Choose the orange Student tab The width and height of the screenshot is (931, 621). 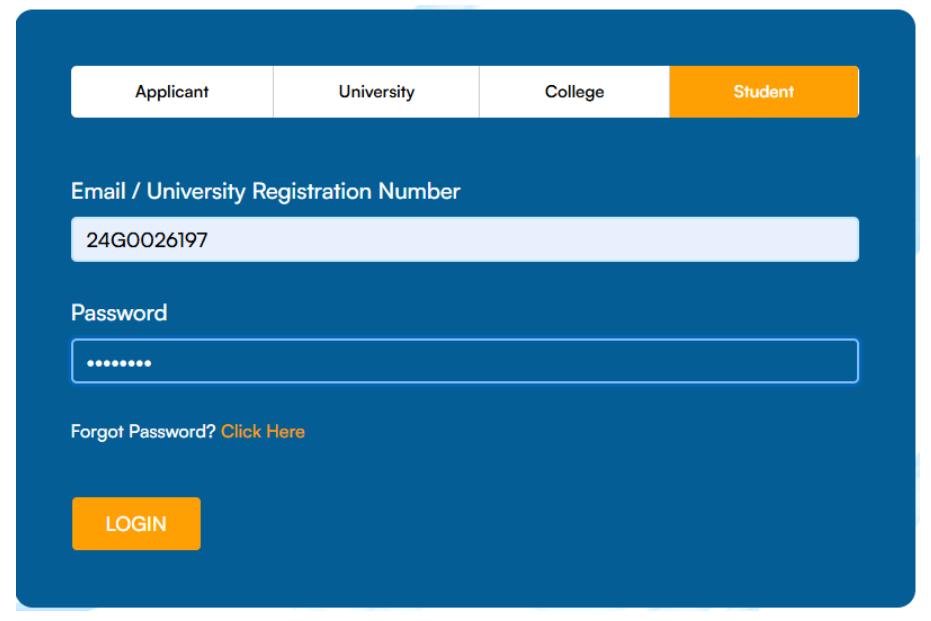(764, 92)
